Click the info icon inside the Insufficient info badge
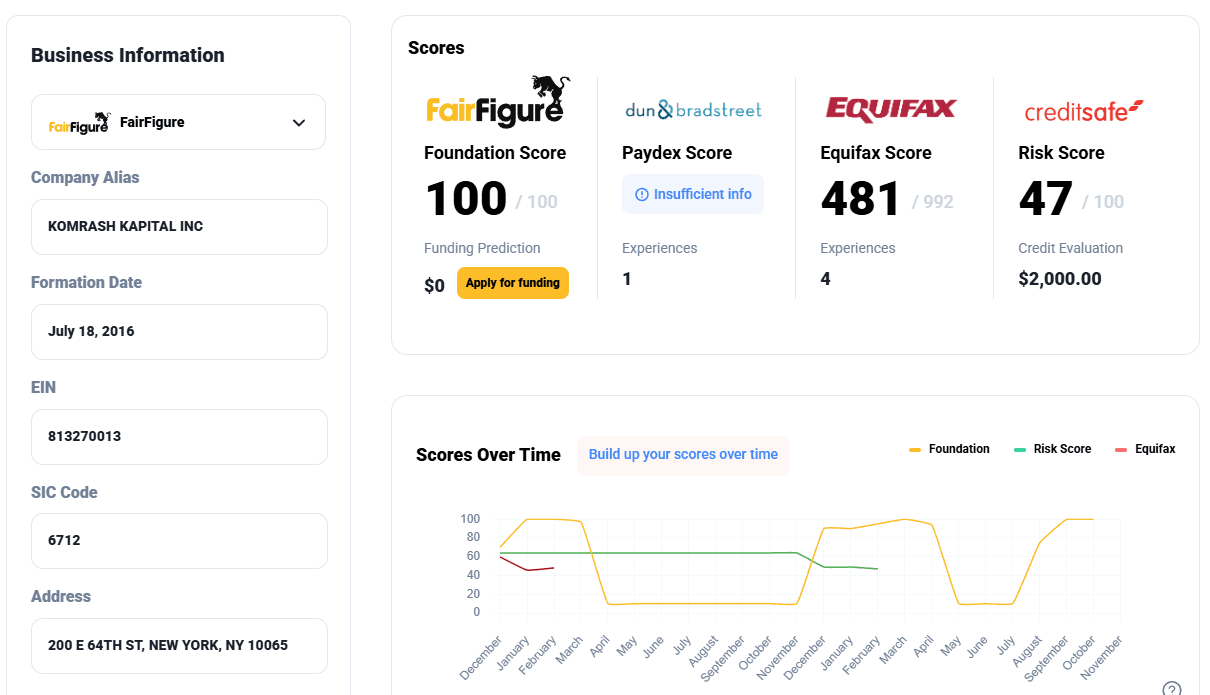Image resolution: width=1210 pixels, height=695 pixels. coord(641,193)
